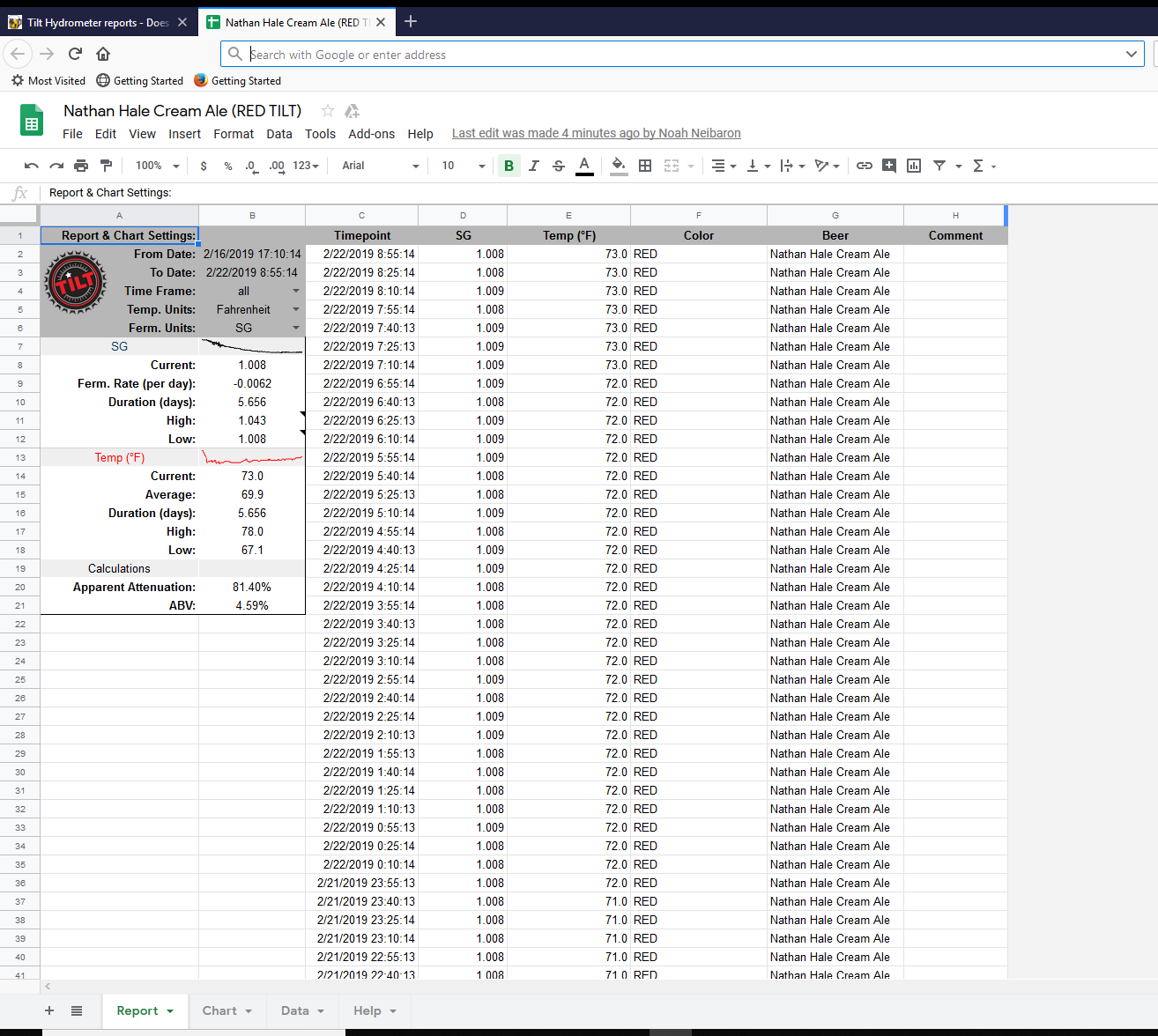Open the fill color picker

619,166
